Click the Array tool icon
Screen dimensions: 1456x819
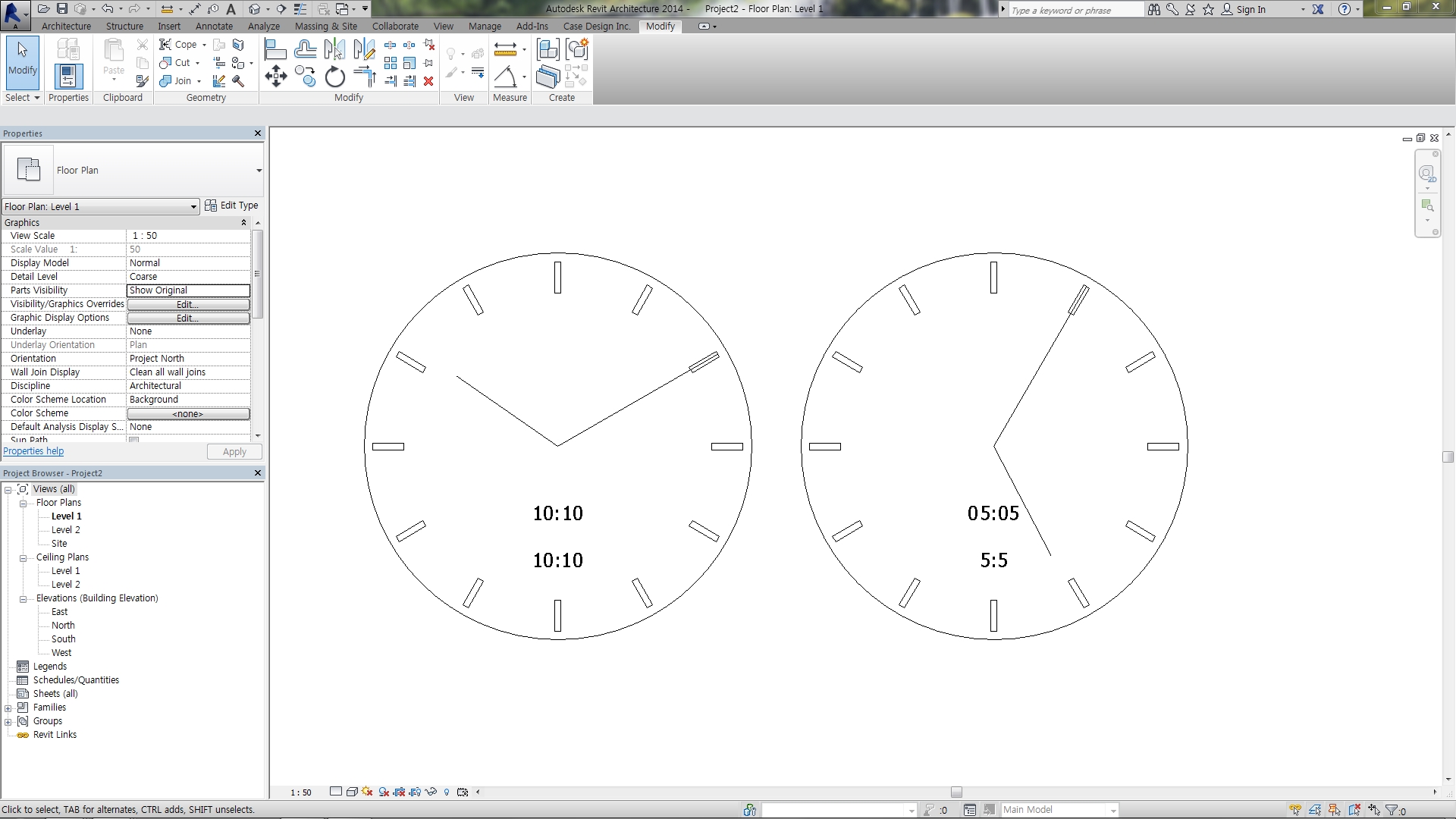[391, 63]
